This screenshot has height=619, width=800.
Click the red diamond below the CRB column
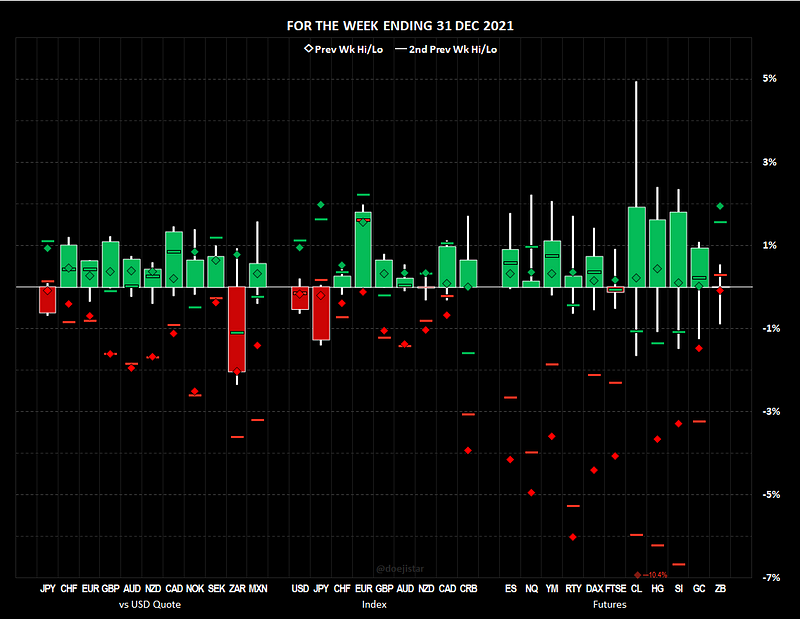coord(468,451)
